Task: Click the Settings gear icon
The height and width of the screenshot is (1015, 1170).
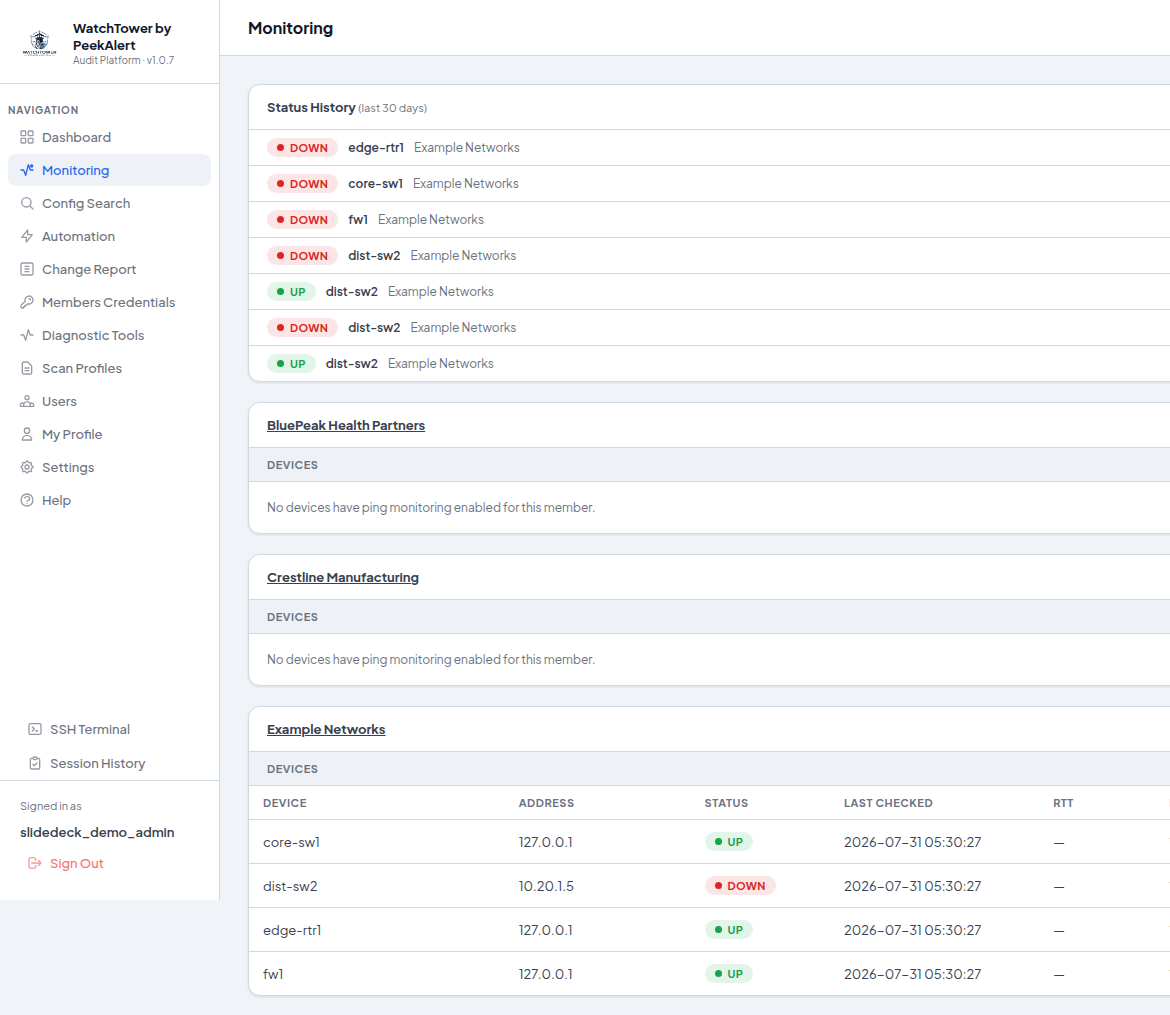Action: pos(27,467)
